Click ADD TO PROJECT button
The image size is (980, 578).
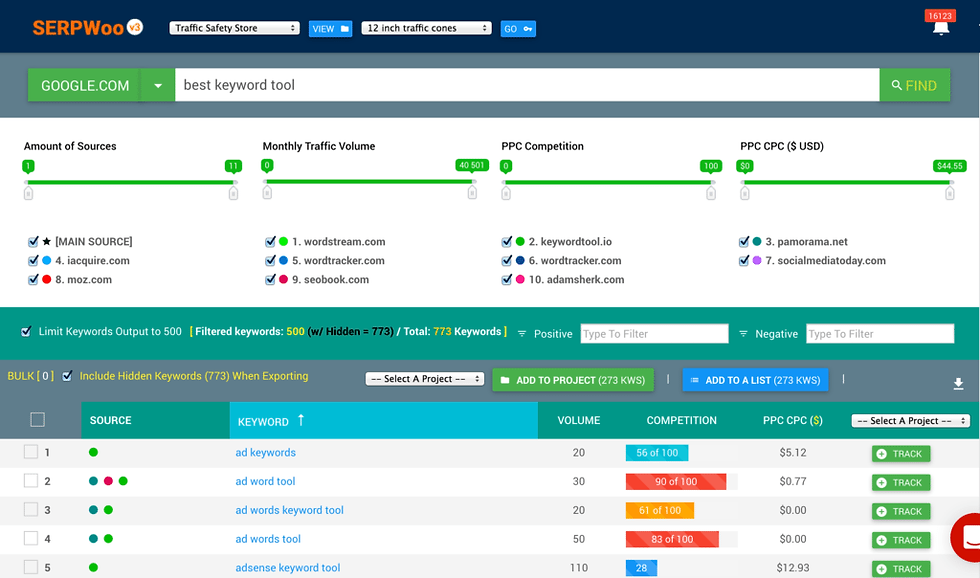point(573,380)
